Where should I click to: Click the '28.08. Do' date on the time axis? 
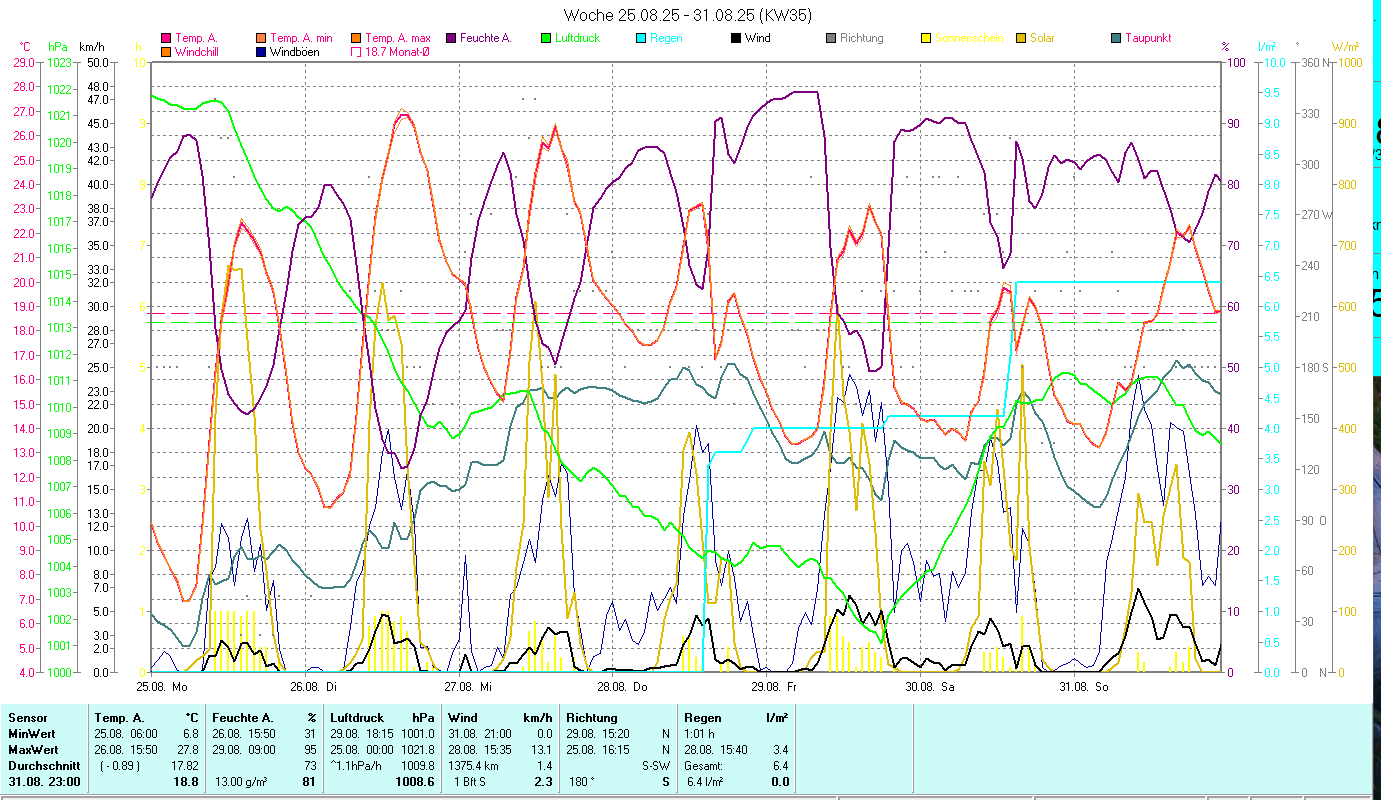click(623, 687)
